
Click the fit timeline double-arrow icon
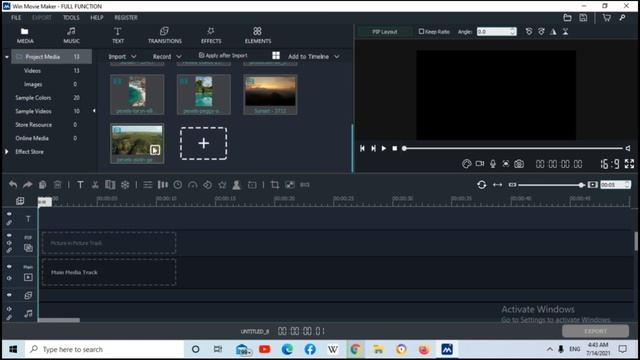click(x=497, y=185)
